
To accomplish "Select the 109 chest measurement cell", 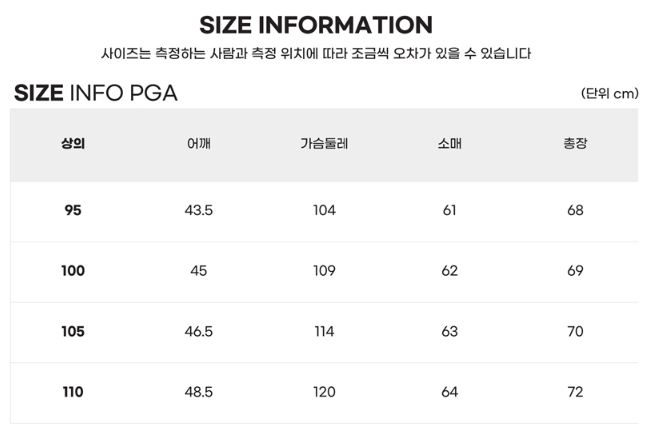I will (324, 271).
